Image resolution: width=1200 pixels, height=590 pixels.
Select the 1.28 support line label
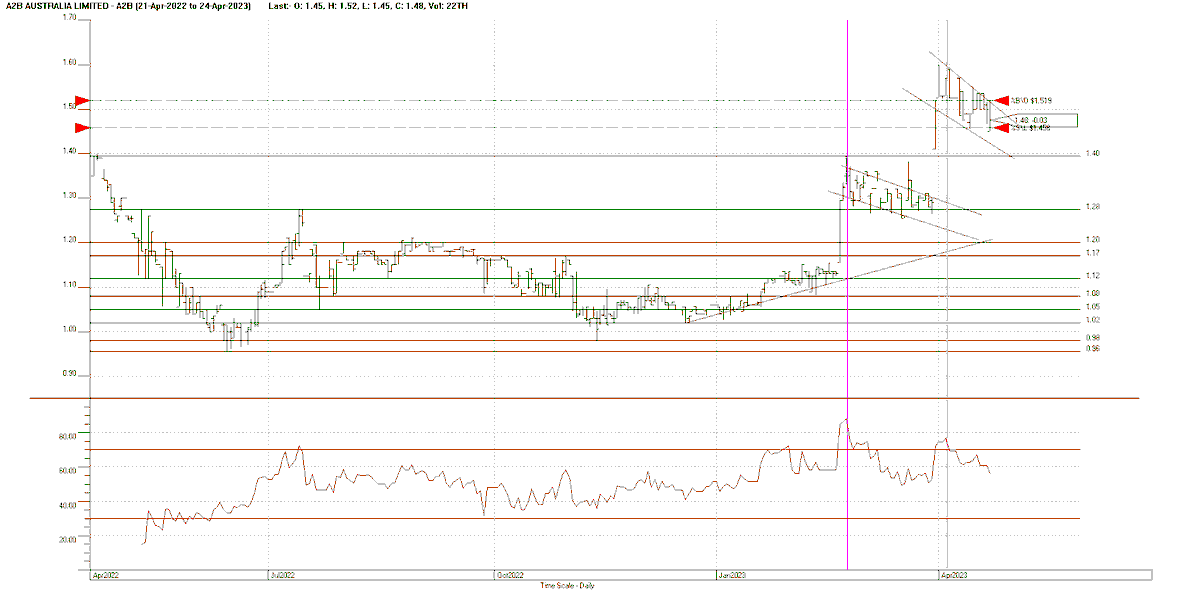tap(1093, 208)
